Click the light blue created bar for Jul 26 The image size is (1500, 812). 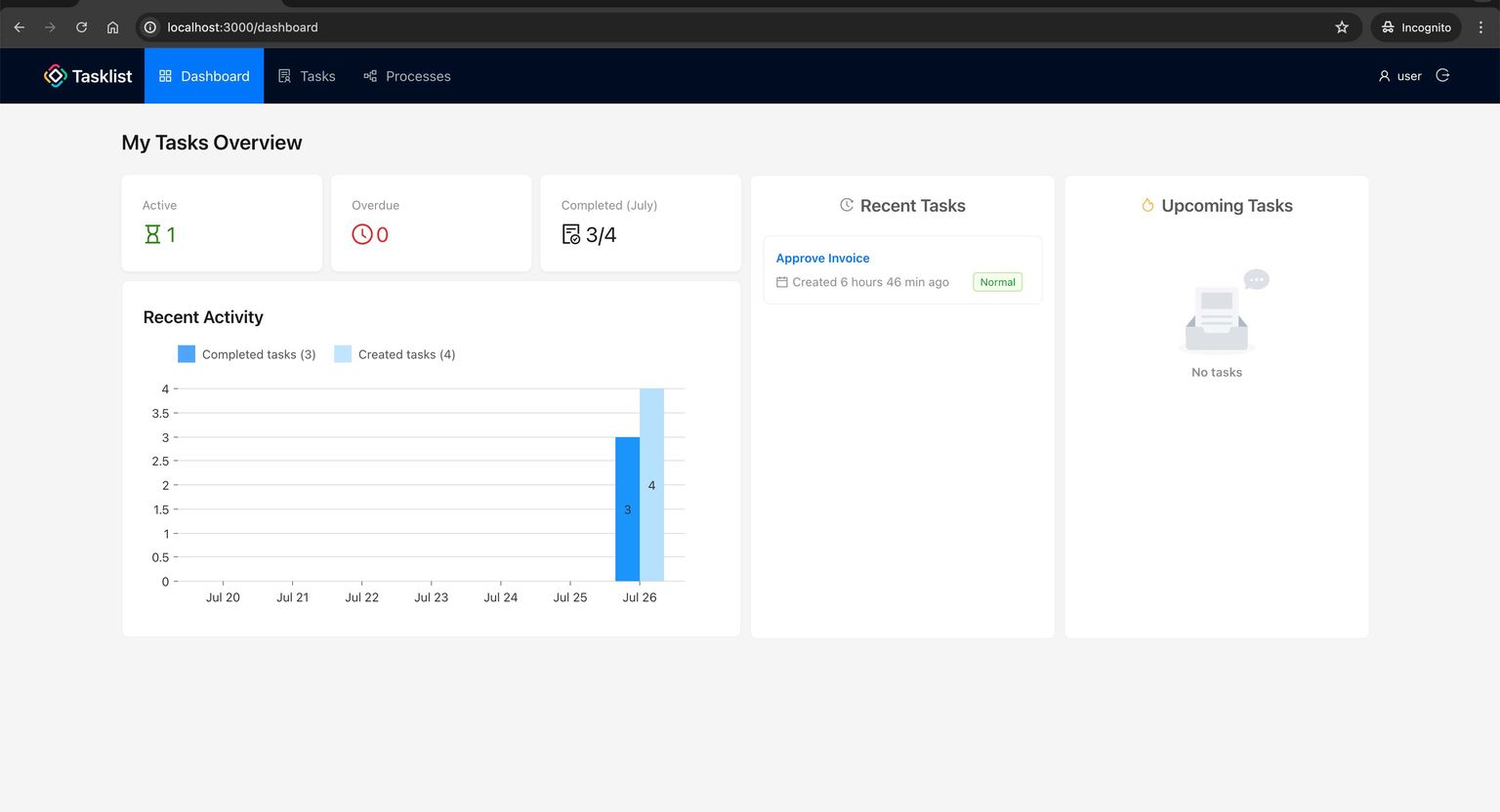pos(651,485)
